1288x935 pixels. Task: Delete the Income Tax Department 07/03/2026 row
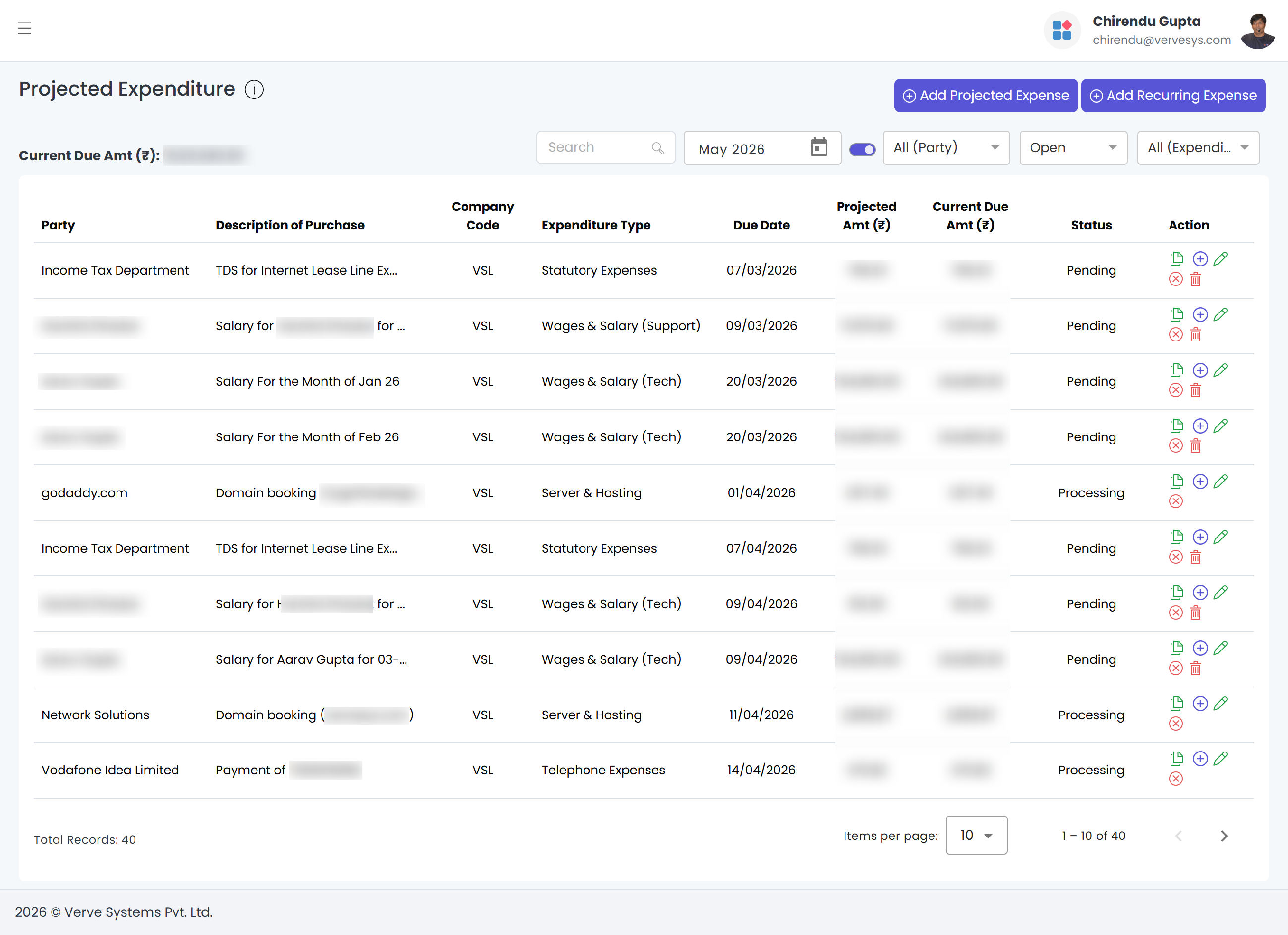click(x=1195, y=279)
